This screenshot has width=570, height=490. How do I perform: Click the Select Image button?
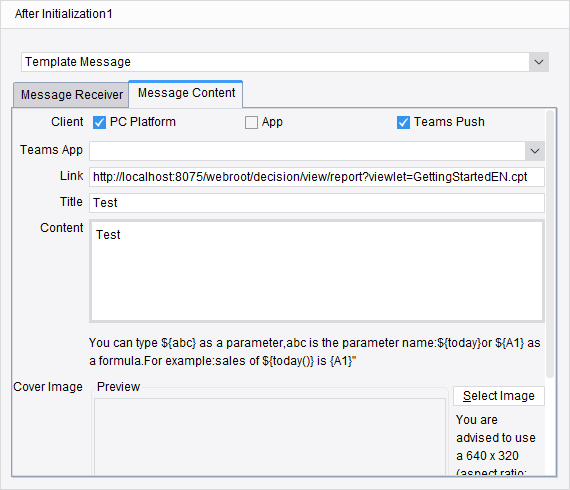pyautogui.click(x=499, y=396)
